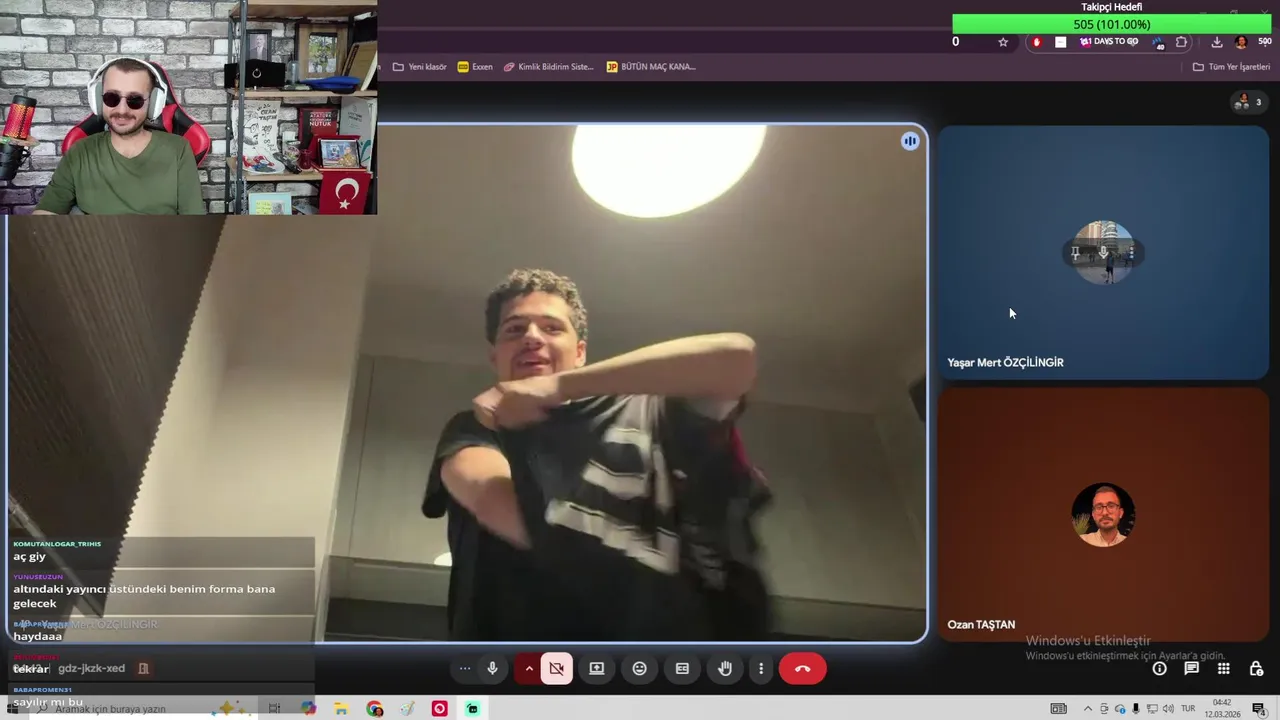Viewport: 1280px width, 720px height.
Task: Start presenting your screen
Action: (x=597, y=668)
